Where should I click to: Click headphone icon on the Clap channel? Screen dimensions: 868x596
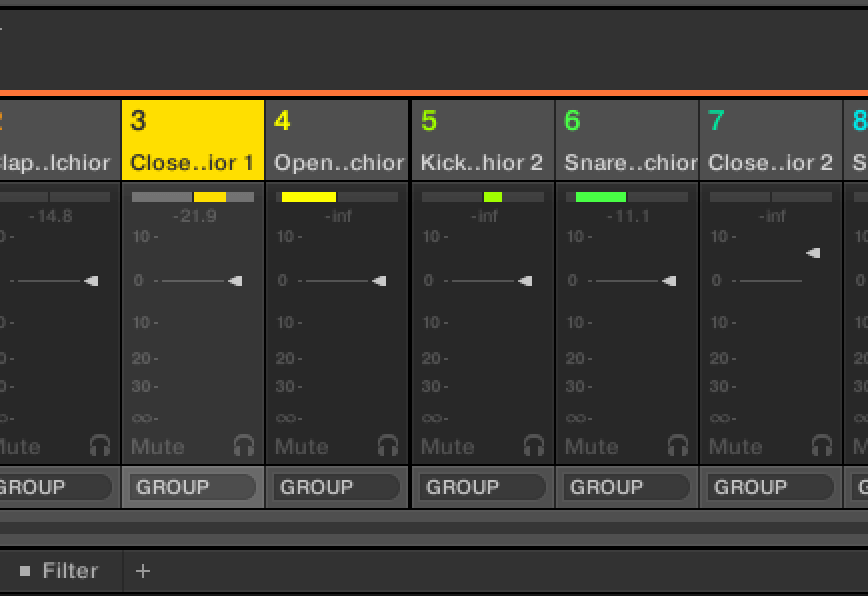click(100, 445)
